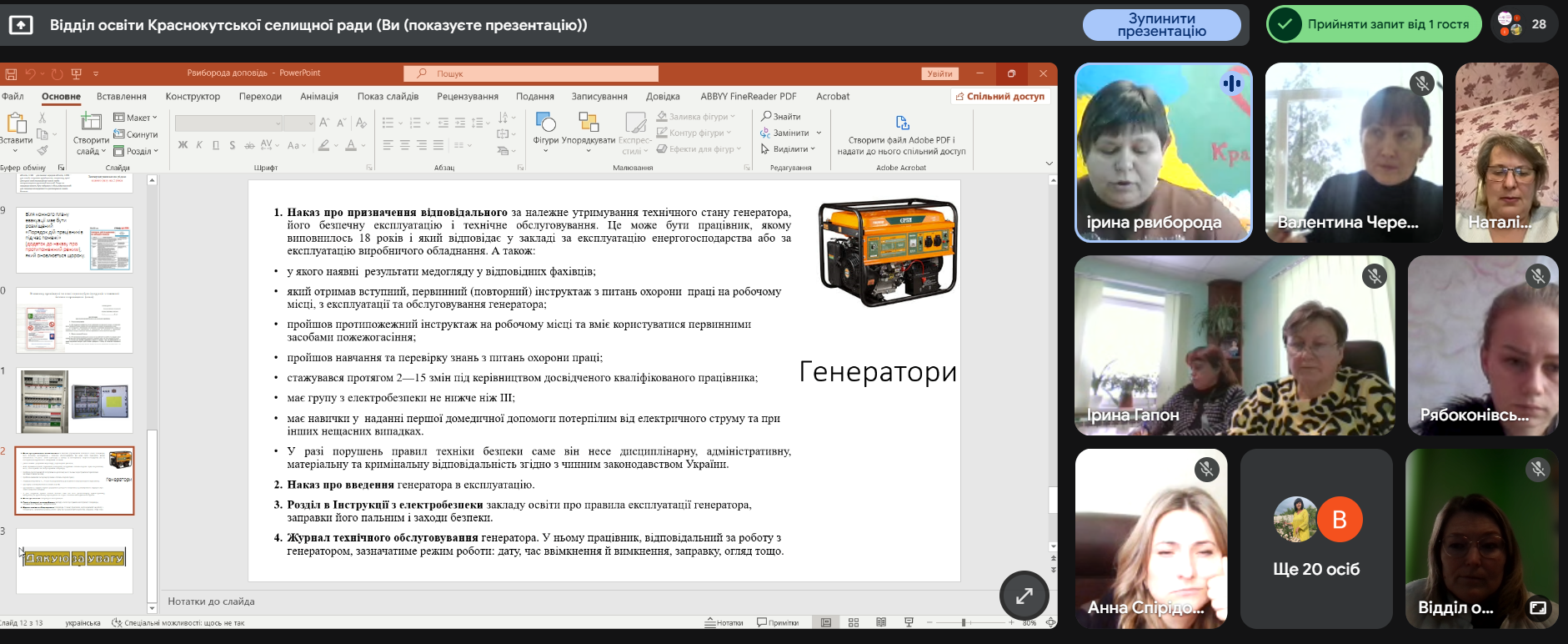
Task: Switch to slide sorter view in the status bar
Action: pos(854,622)
